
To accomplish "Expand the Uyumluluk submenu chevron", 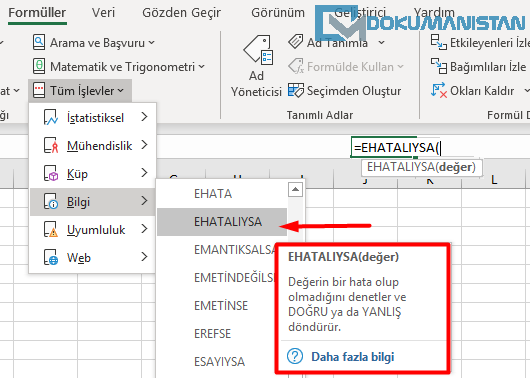I will pos(144,229).
